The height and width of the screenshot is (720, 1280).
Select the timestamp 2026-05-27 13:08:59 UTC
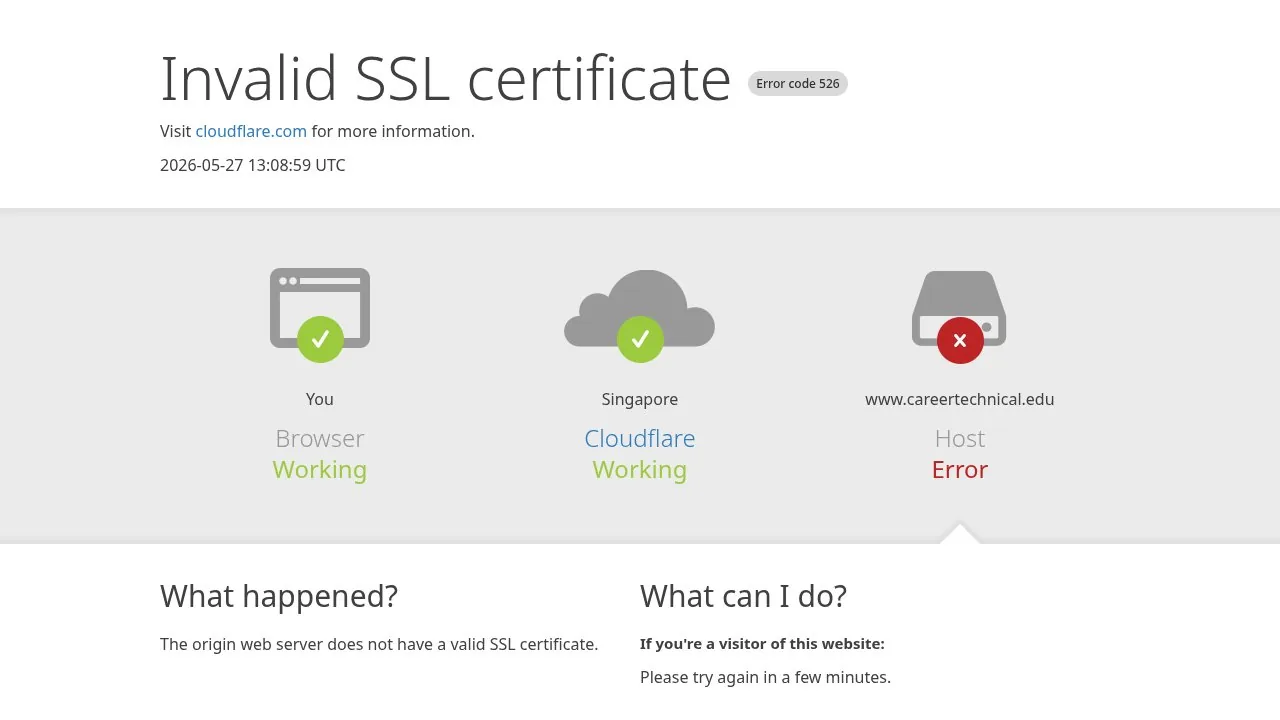point(253,165)
